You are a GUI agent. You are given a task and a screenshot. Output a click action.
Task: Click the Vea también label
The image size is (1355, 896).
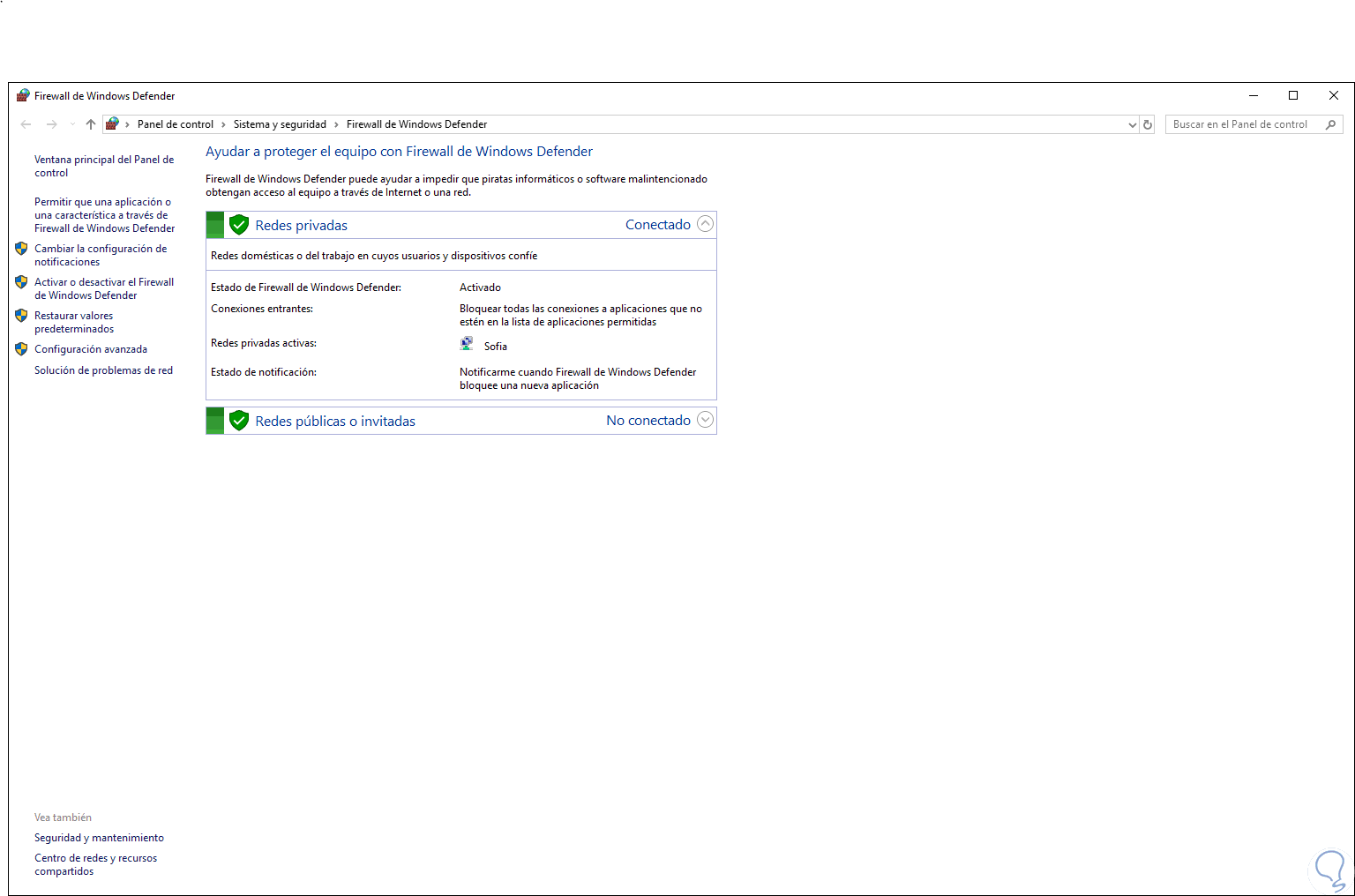(63, 818)
